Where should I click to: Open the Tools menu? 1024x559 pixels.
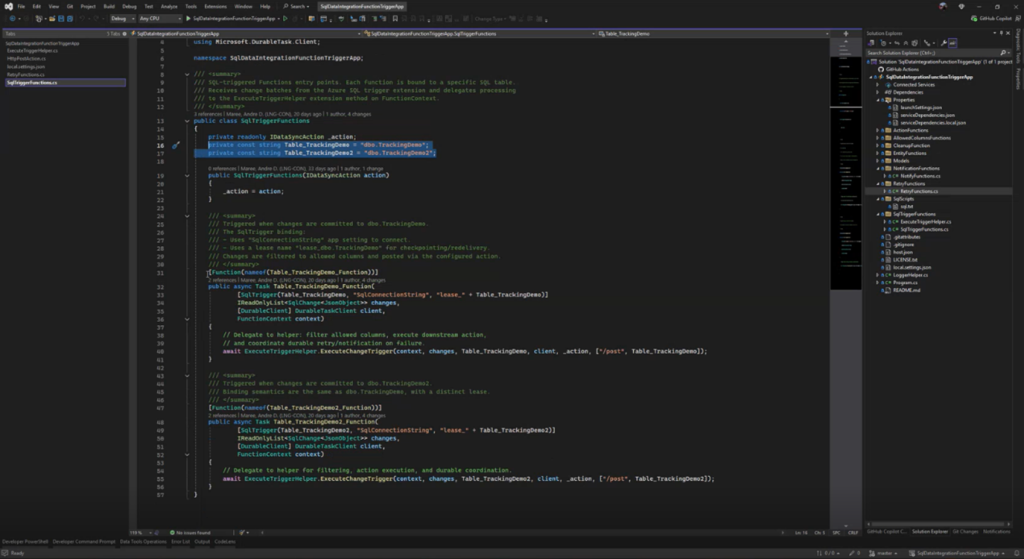(x=191, y=7)
